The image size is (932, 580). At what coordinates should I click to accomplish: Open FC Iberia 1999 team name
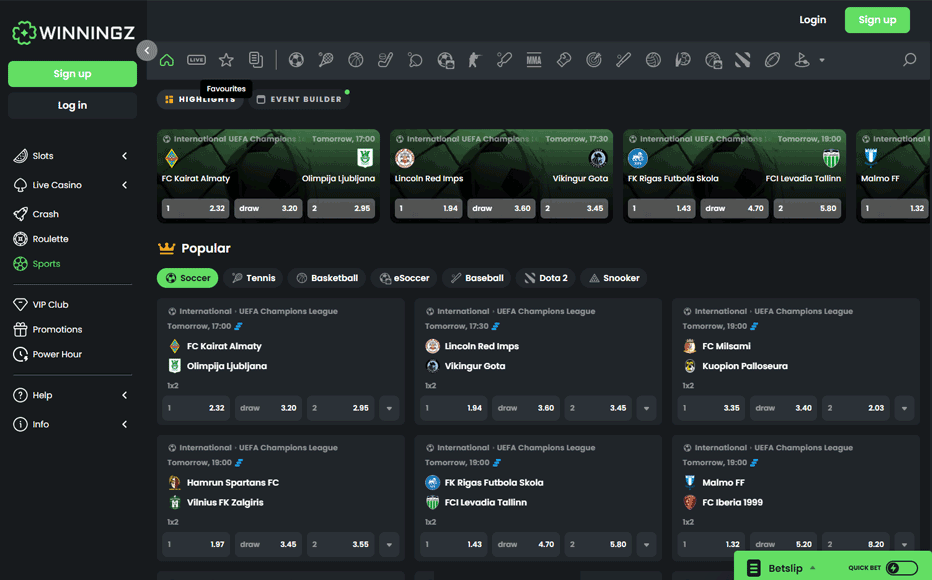pyautogui.click(x=732, y=502)
